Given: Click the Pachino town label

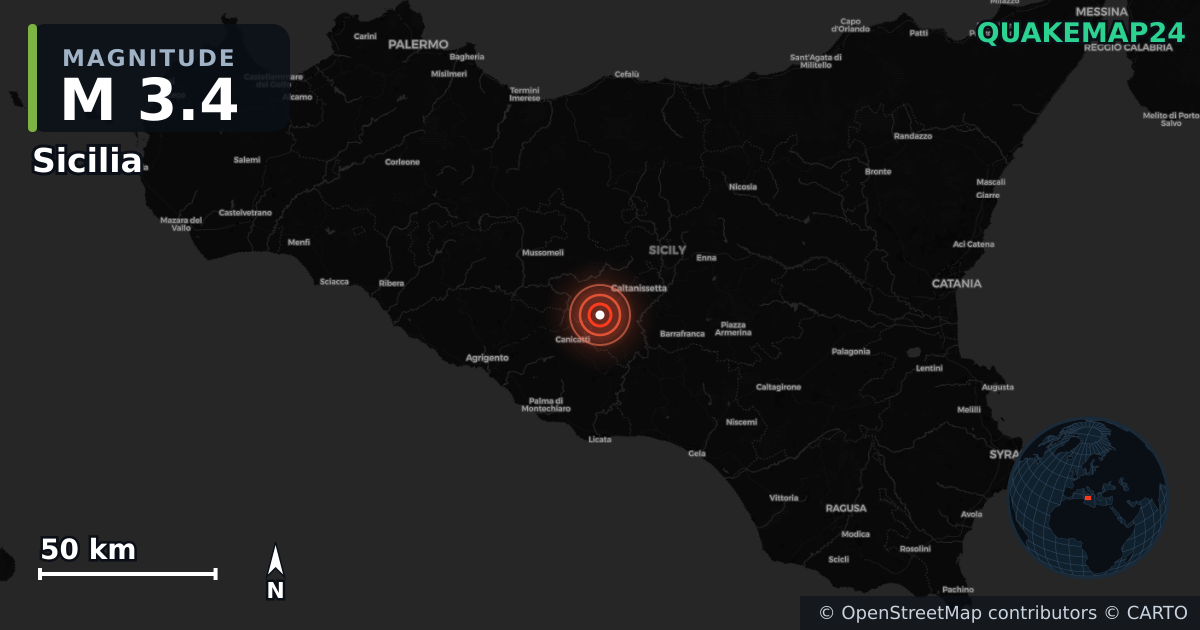Looking at the screenshot, I should (958, 590).
